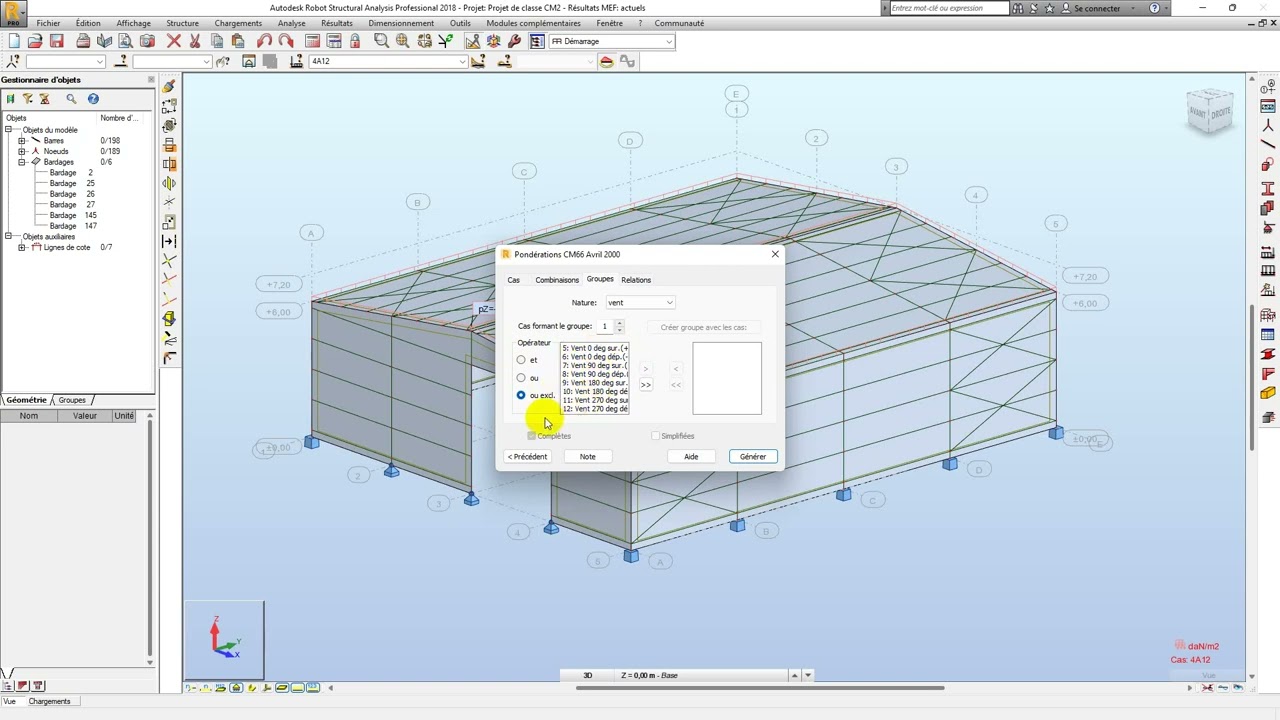Click the filter funnel icon in Gestionnaire d'objets
Viewport: 1280px width, 720px height.
coord(28,99)
